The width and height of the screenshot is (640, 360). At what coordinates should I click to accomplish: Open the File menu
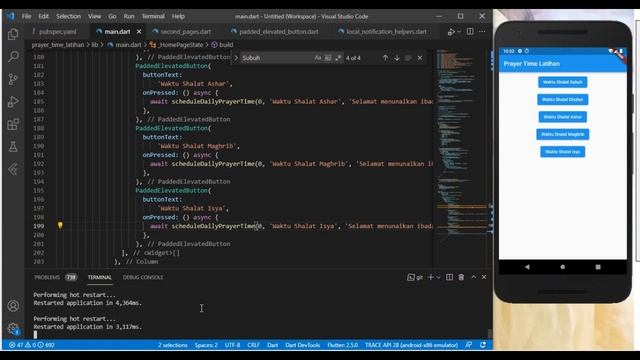click(27, 16)
